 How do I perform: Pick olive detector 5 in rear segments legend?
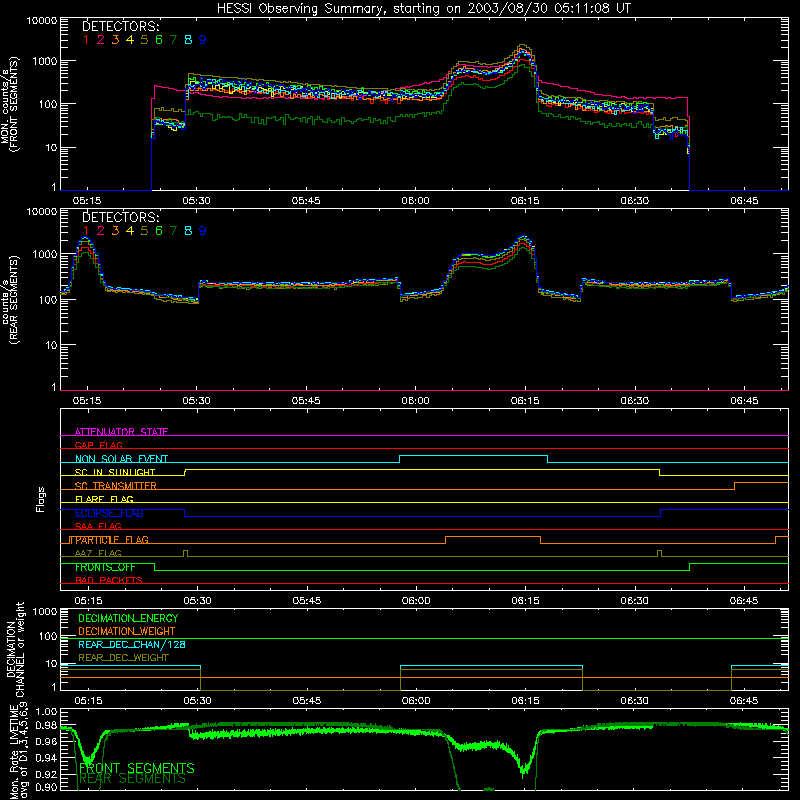[x=144, y=231]
